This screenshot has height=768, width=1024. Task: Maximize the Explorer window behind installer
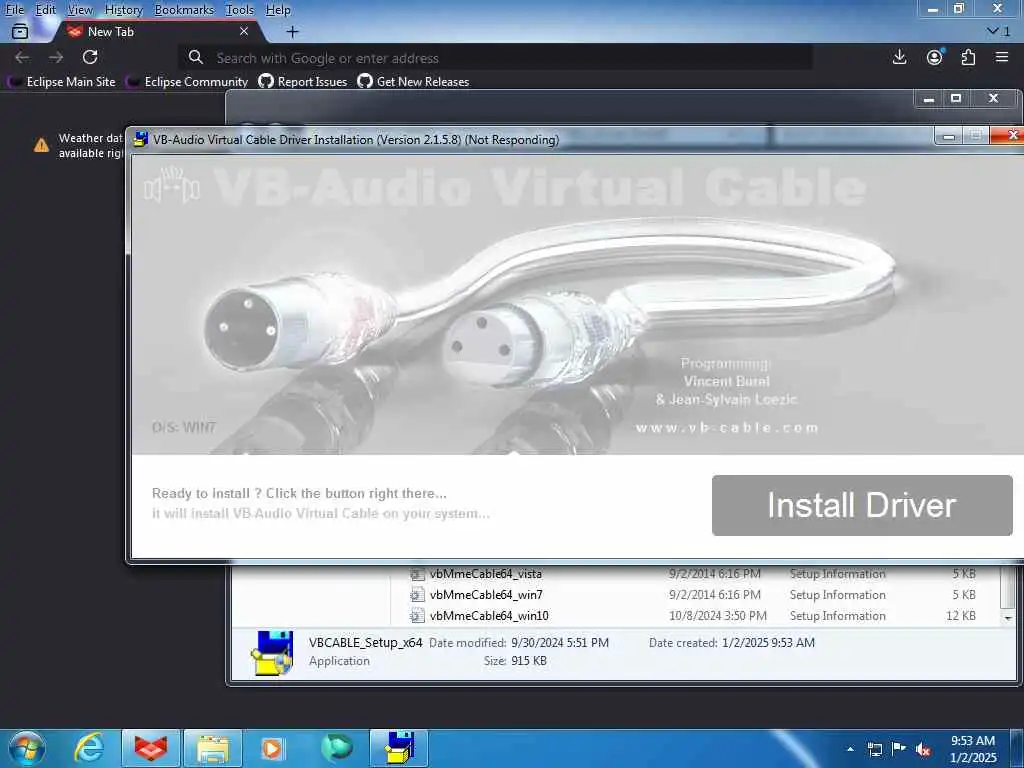click(956, 99)
